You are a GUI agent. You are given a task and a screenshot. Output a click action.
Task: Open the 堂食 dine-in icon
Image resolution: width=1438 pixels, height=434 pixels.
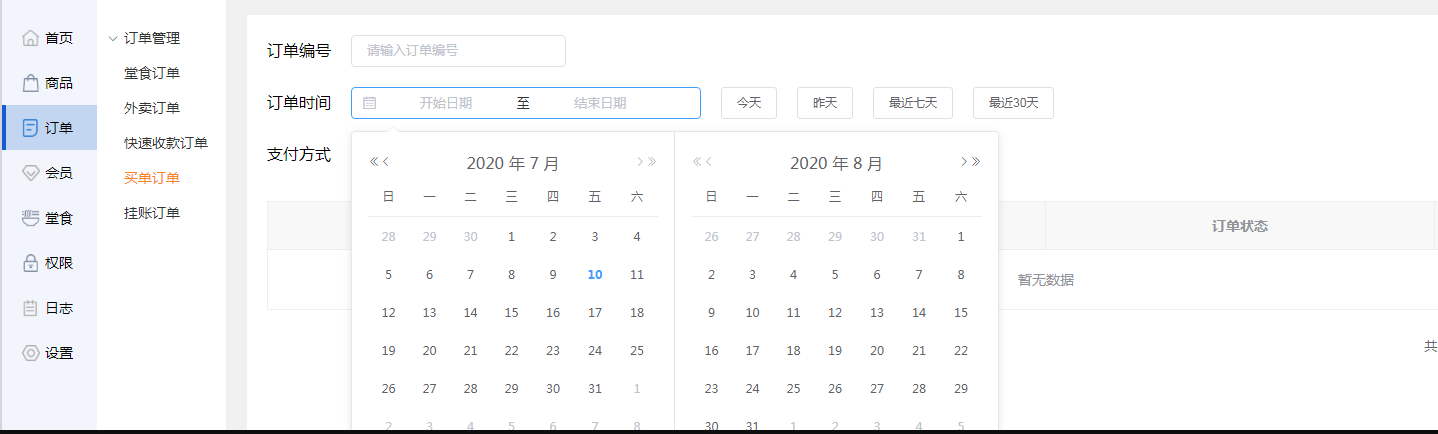point(30,218)
